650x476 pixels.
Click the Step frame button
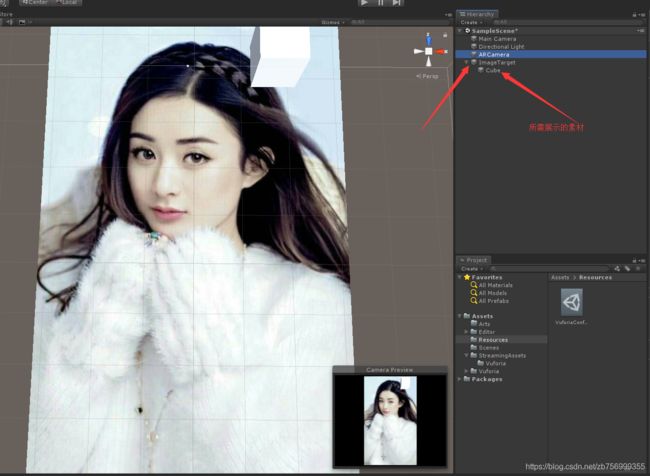397,2
